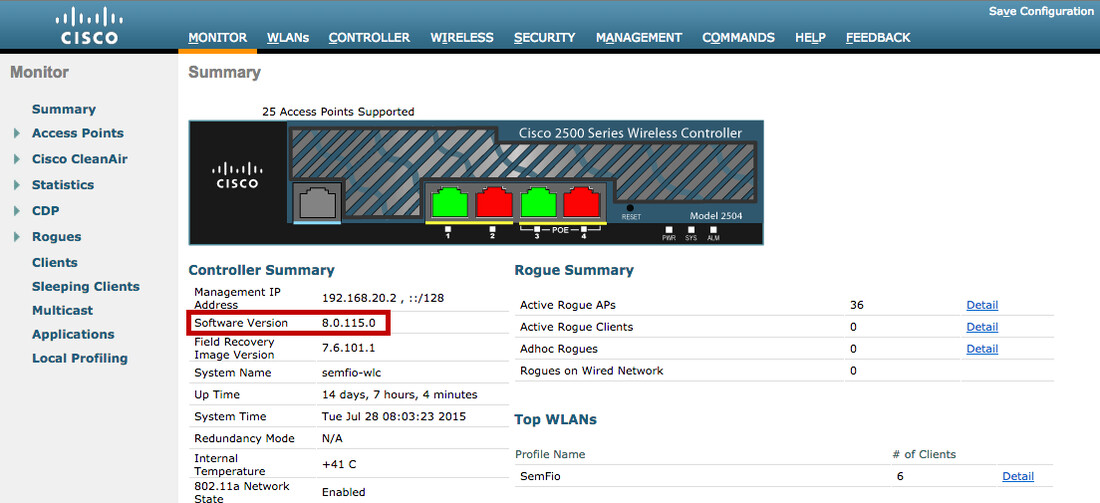Open Detail for Adhoc Rogues

[x=982, y=349]
